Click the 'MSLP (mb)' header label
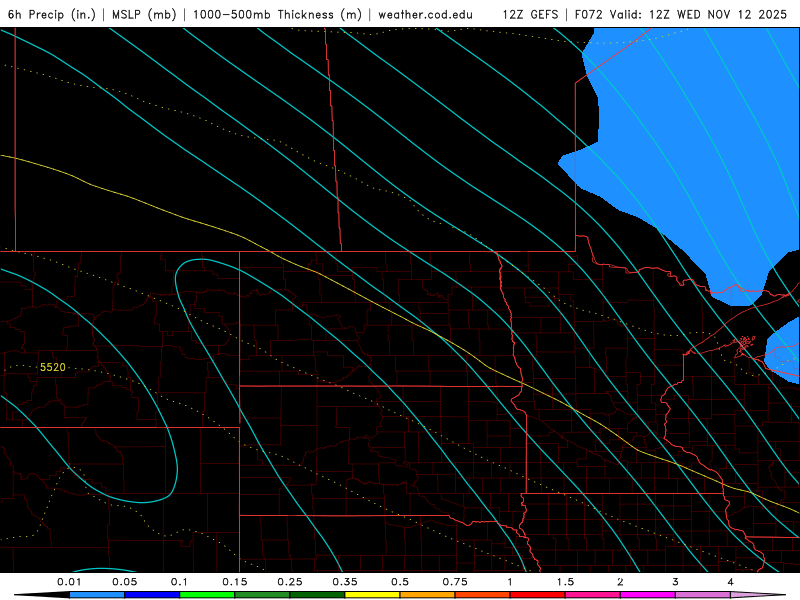Screen dimensions: 800x600 [x=144, y=14]
